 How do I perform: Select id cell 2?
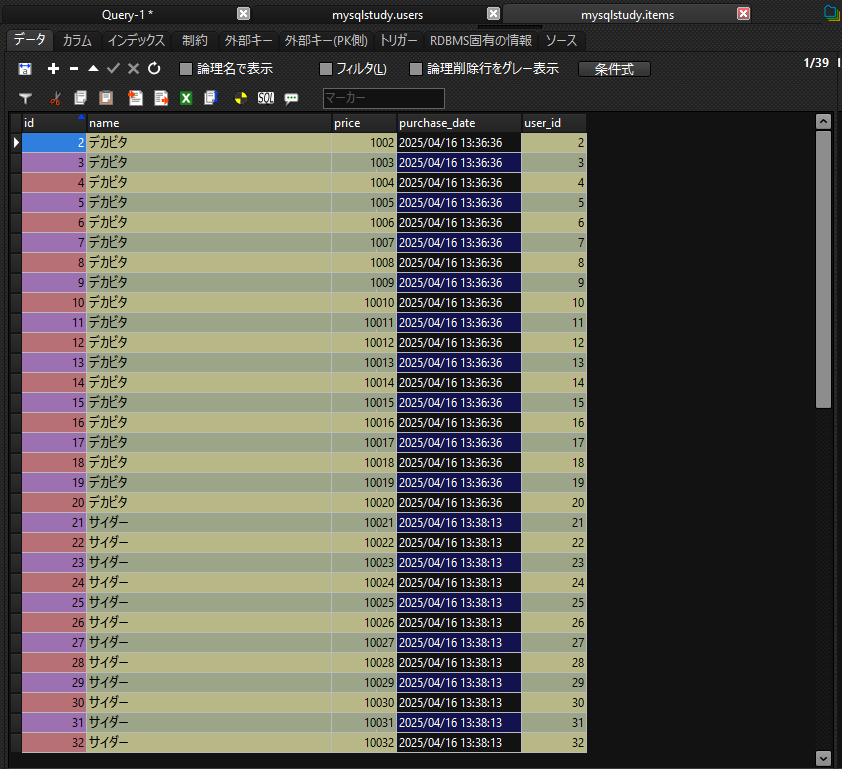tap(54, 142)
